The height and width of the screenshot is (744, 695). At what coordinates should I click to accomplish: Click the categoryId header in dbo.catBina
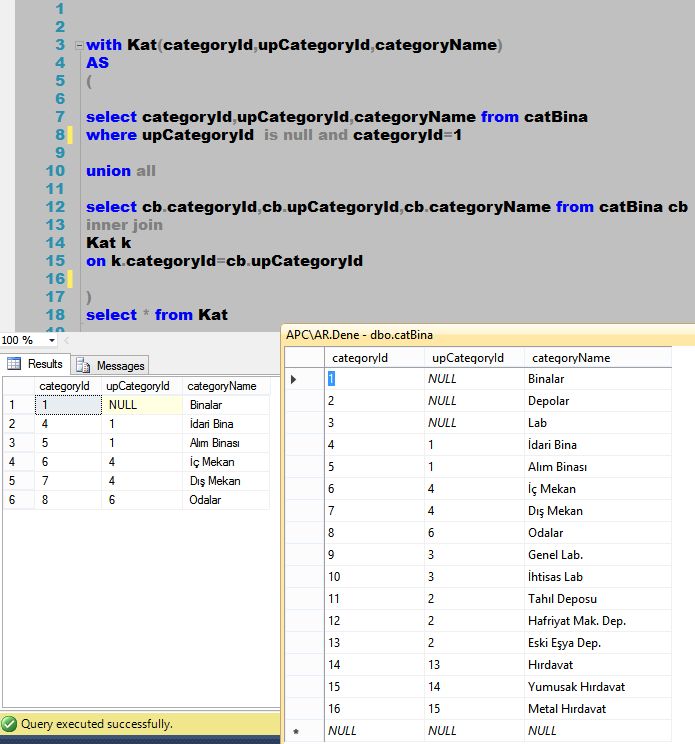coord(374,358)
